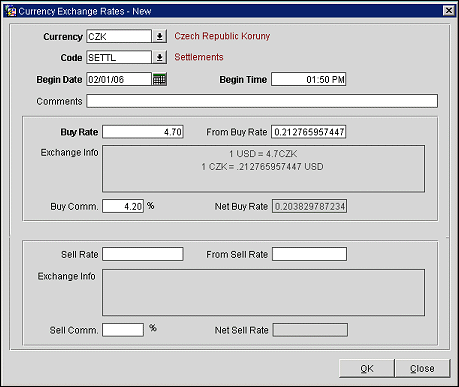Click the Begin Date field 02/01/06
This screenshot has height=387, width=459.
[x=119, y=79]
